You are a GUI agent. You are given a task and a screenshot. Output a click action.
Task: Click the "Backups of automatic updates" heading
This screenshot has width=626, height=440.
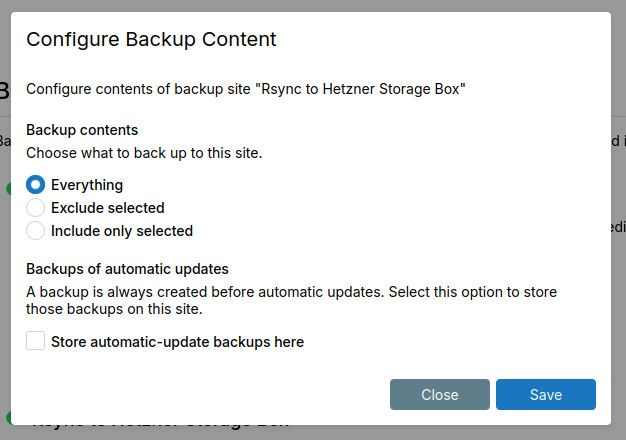(x=127, y=269)
